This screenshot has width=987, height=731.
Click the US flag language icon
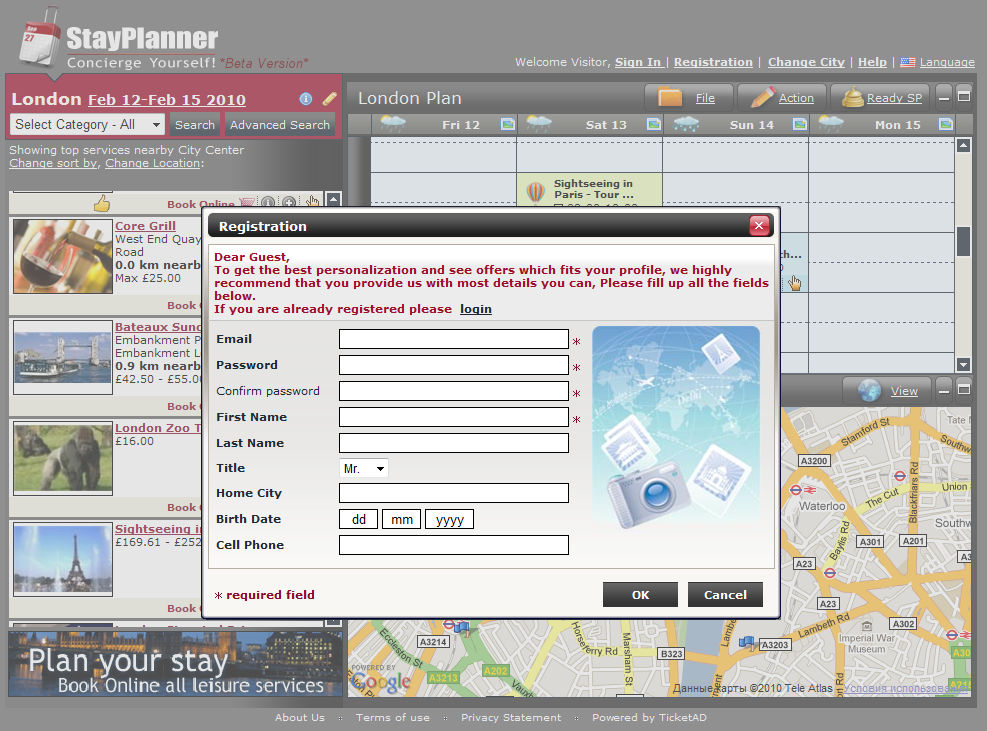pos(907,62)
